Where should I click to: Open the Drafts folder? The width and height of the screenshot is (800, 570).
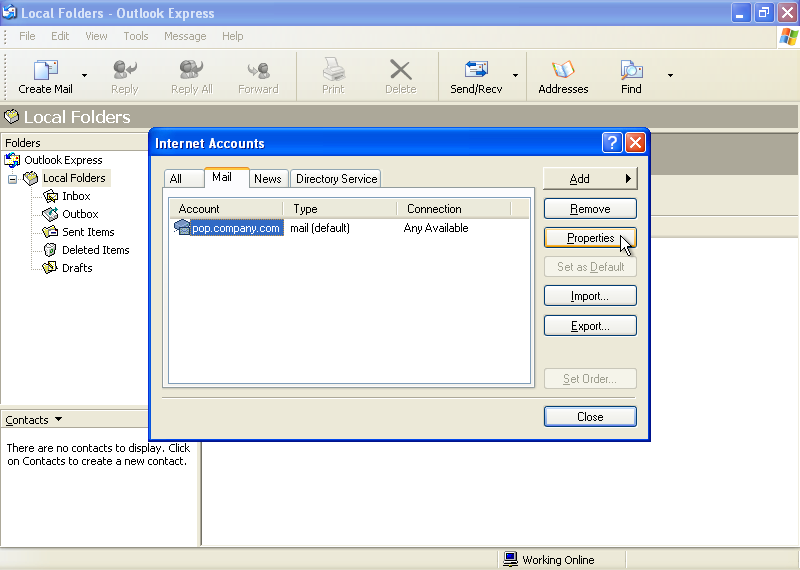click(x=77, y=268)
